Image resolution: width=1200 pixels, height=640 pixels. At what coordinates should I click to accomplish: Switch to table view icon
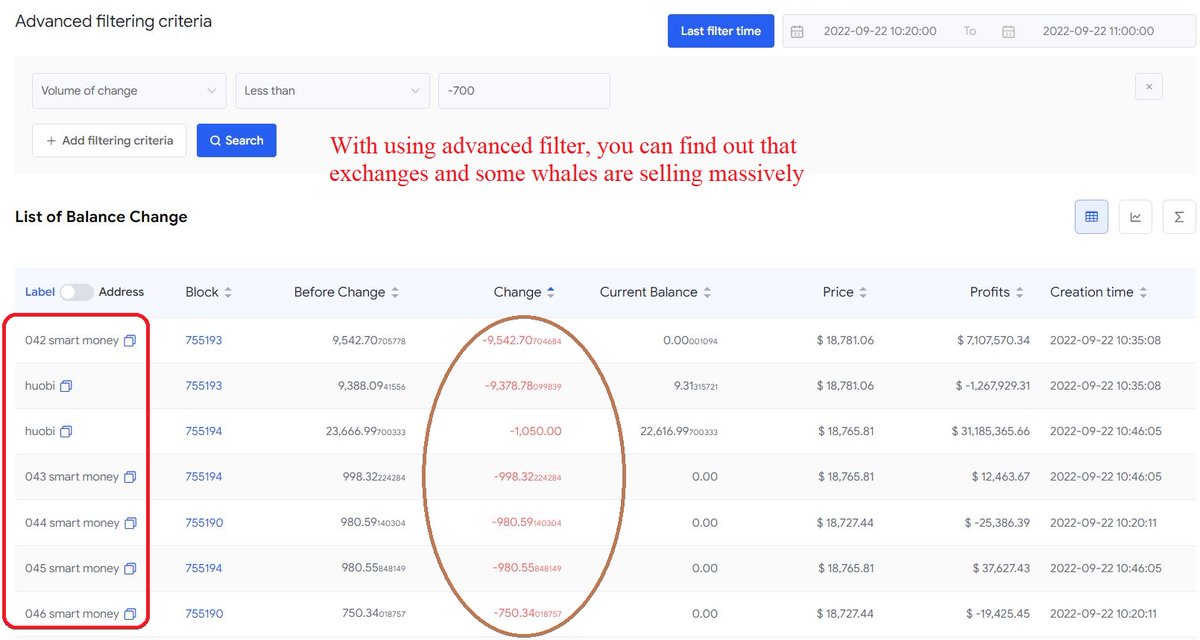coord(1091,217)
